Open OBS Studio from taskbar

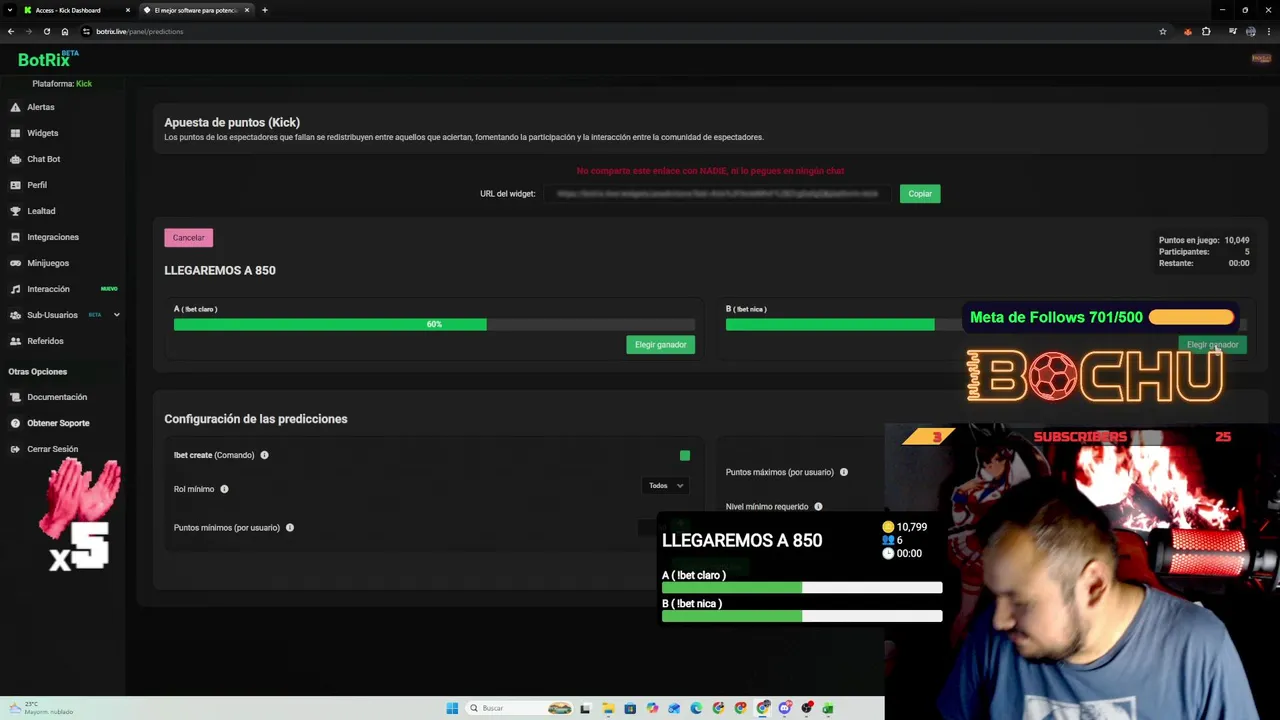[x=807, y=708]
